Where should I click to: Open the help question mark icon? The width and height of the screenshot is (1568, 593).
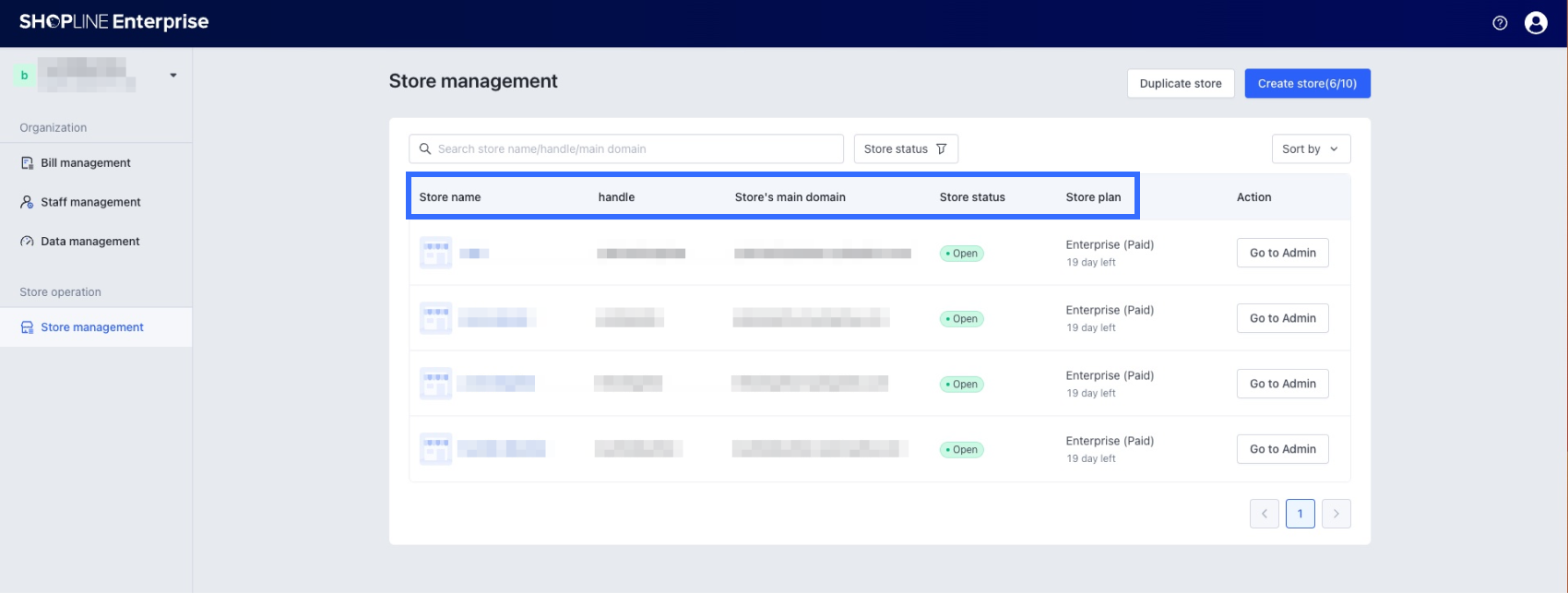tap(1500, 23)
